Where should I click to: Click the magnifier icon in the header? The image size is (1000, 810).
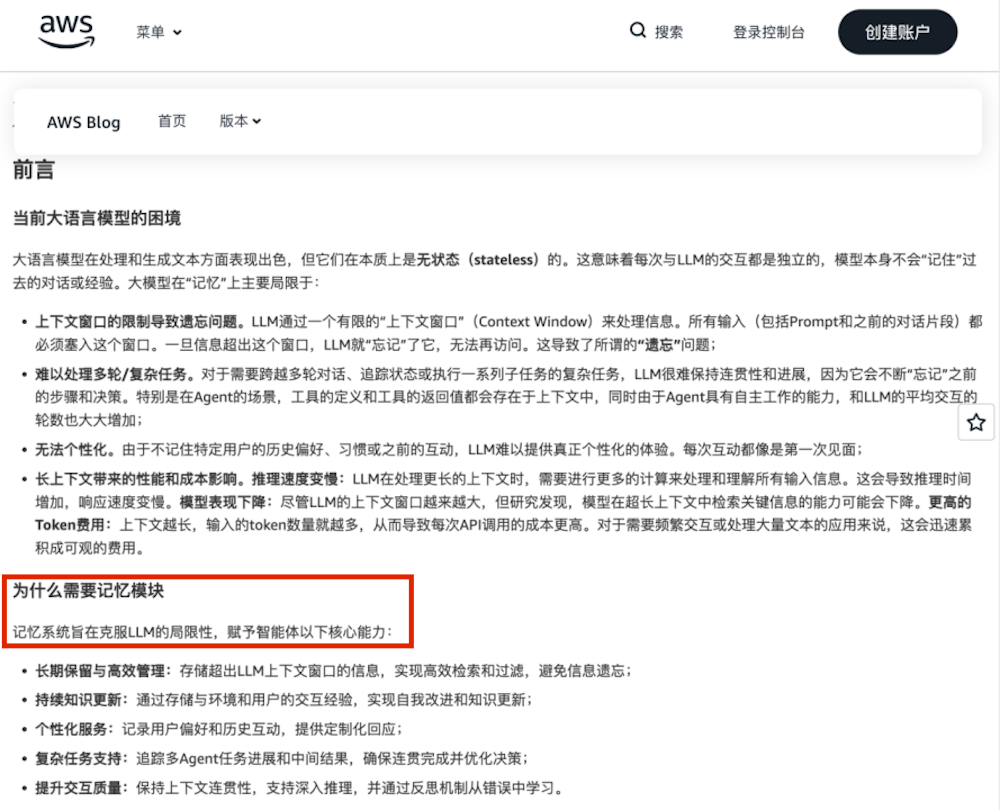point(639,31)
